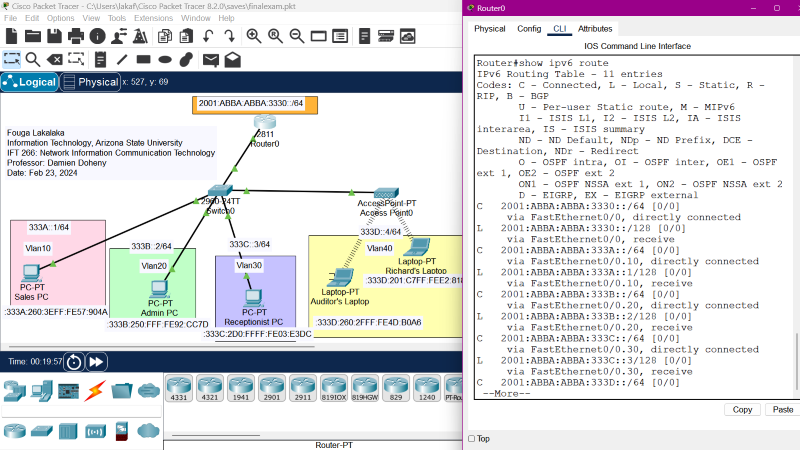Pick the 2911 router model
Viewport: 800px width, 450px height.
303,388
